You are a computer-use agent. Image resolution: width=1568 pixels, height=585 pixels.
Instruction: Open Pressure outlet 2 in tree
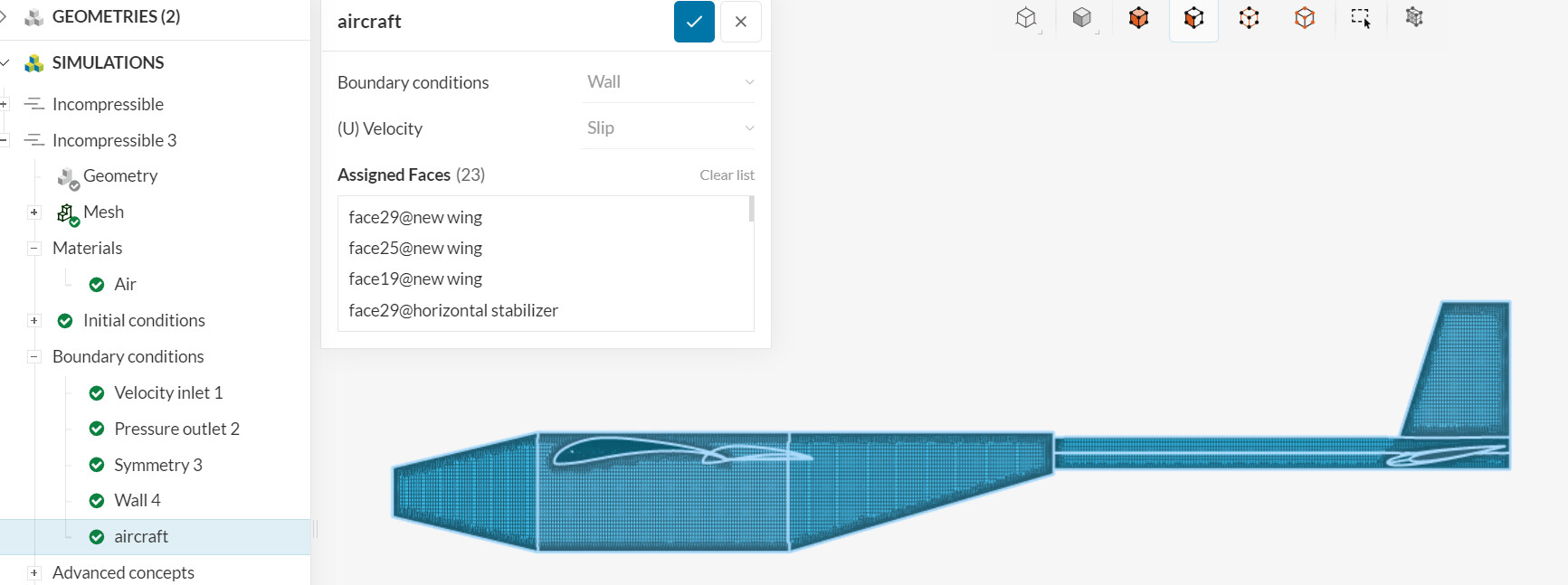[x=176, y=429]
